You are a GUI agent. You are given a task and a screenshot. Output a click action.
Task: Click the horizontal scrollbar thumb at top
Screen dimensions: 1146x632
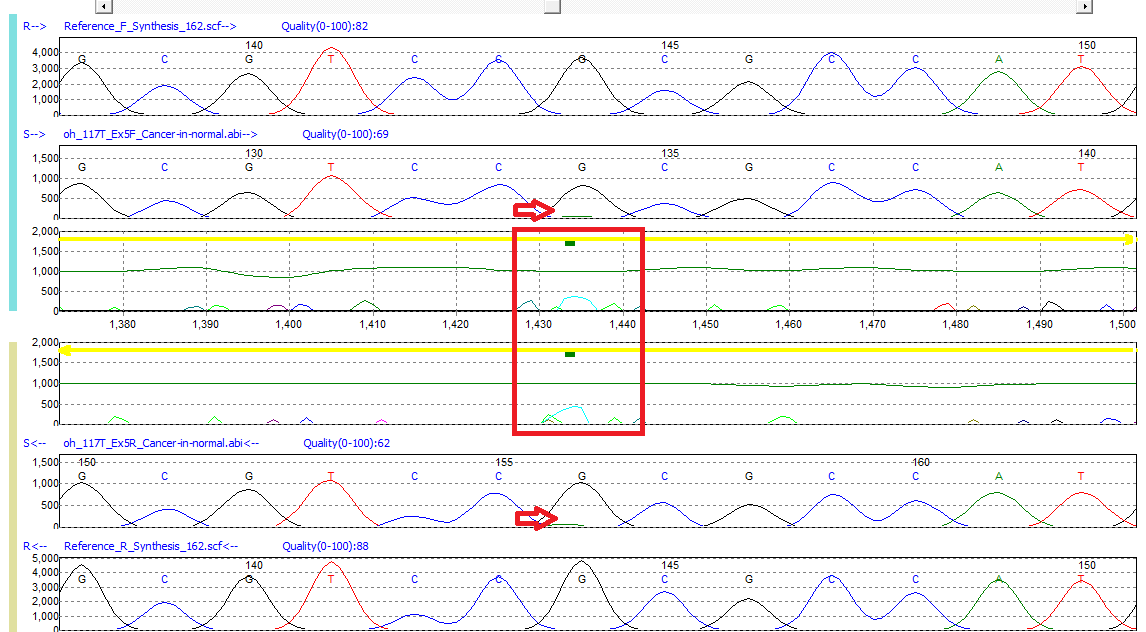(x=552, y=7)
